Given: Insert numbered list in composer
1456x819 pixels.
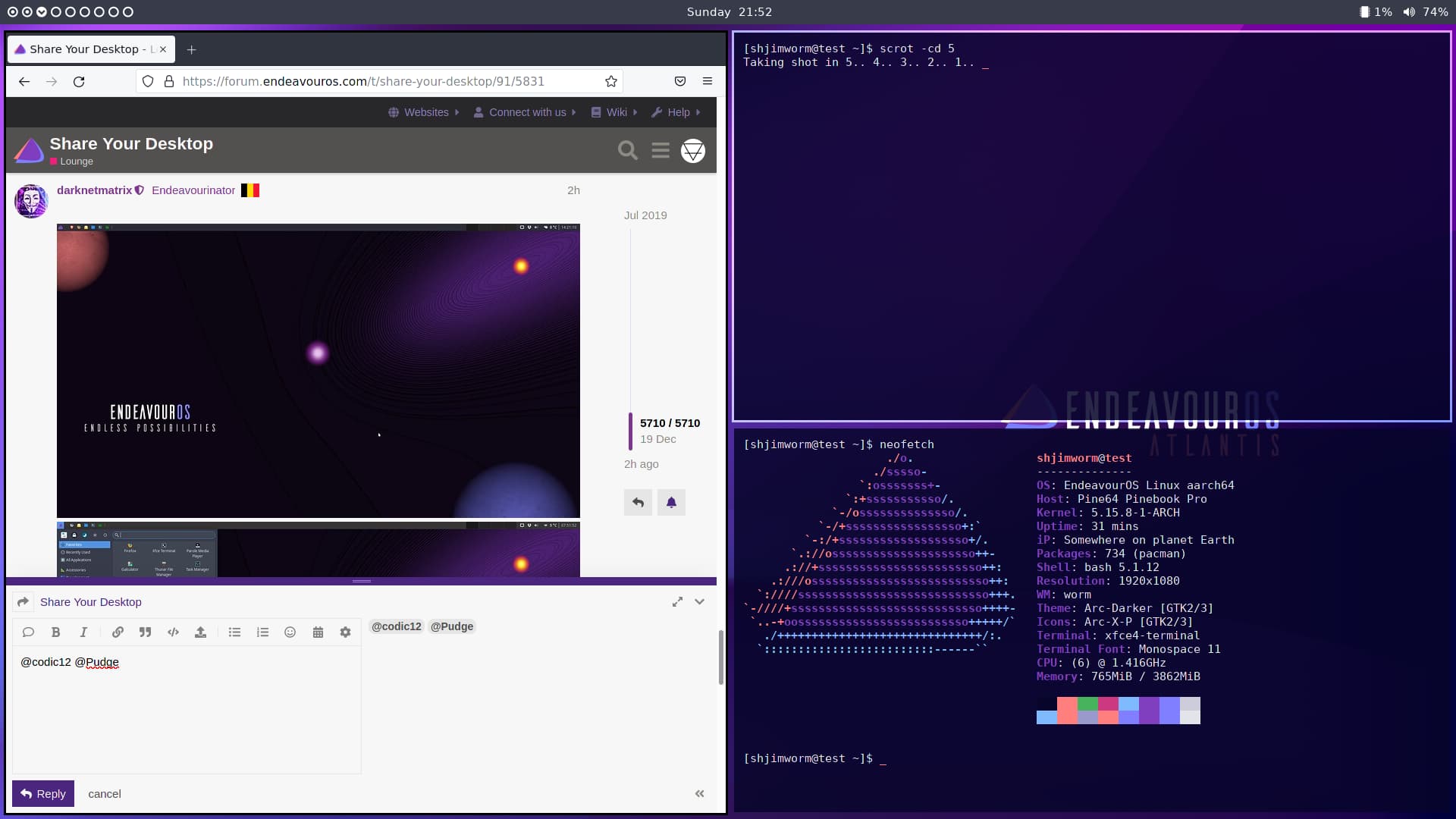Looking at the screenshot, I should tap(262, 632).
